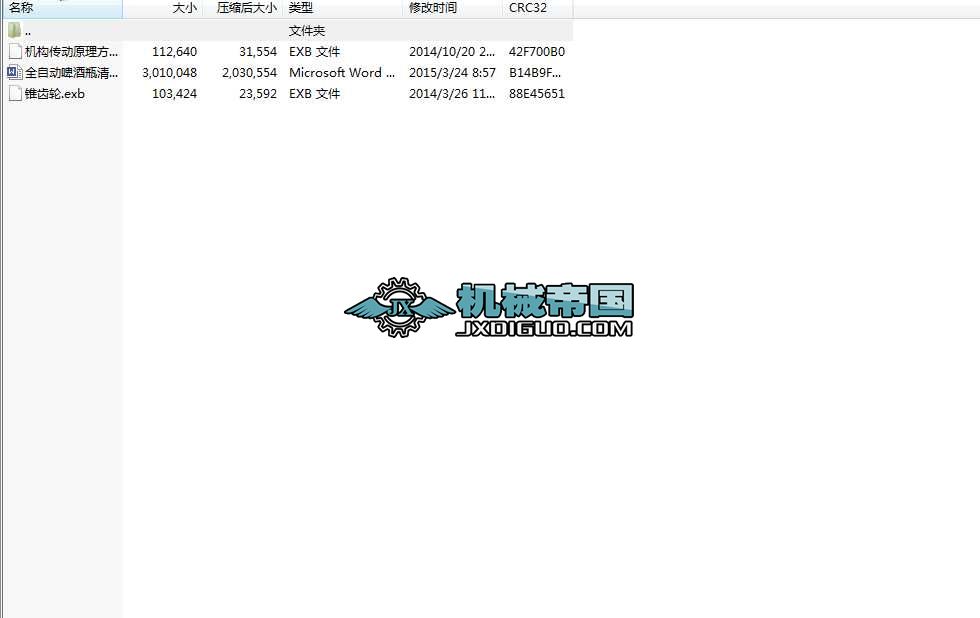Screen dimensions: 980x618
Task: Click EXB 文件 type in 锥齿轮.exb row
Action: tap(314, 94)
